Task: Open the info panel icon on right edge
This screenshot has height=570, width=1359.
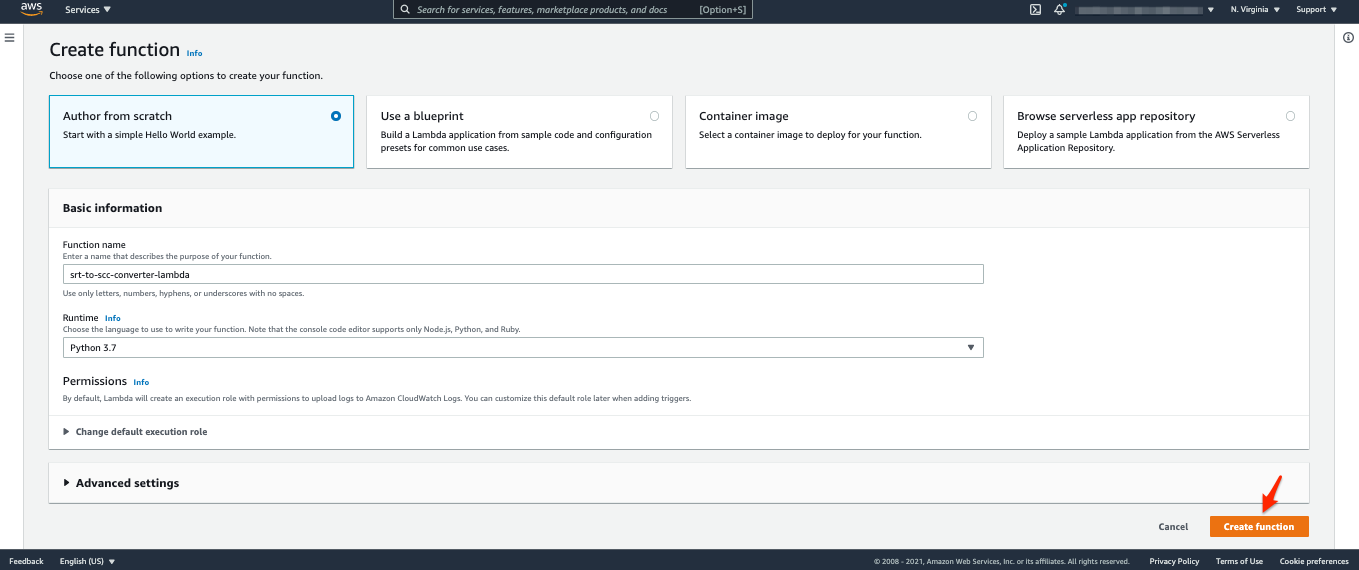Action: coord(1348,37)
